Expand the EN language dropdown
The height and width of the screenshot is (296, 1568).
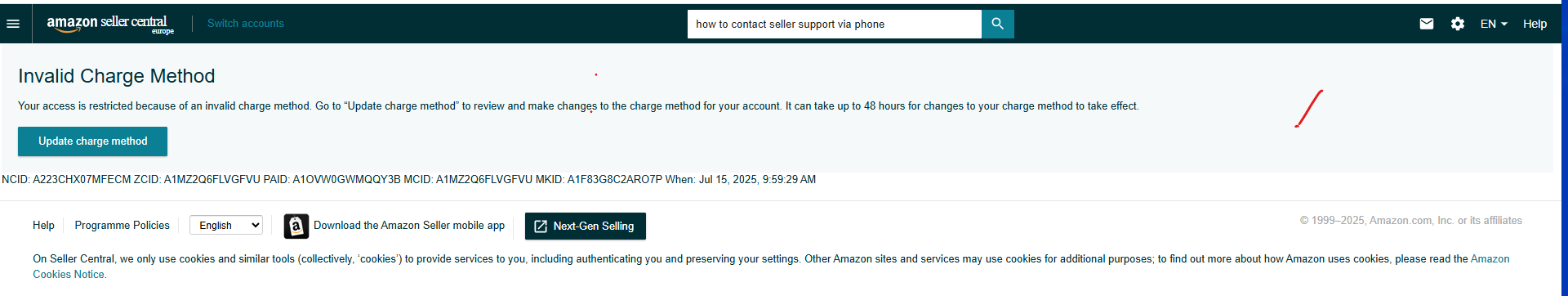[1494, 24]
